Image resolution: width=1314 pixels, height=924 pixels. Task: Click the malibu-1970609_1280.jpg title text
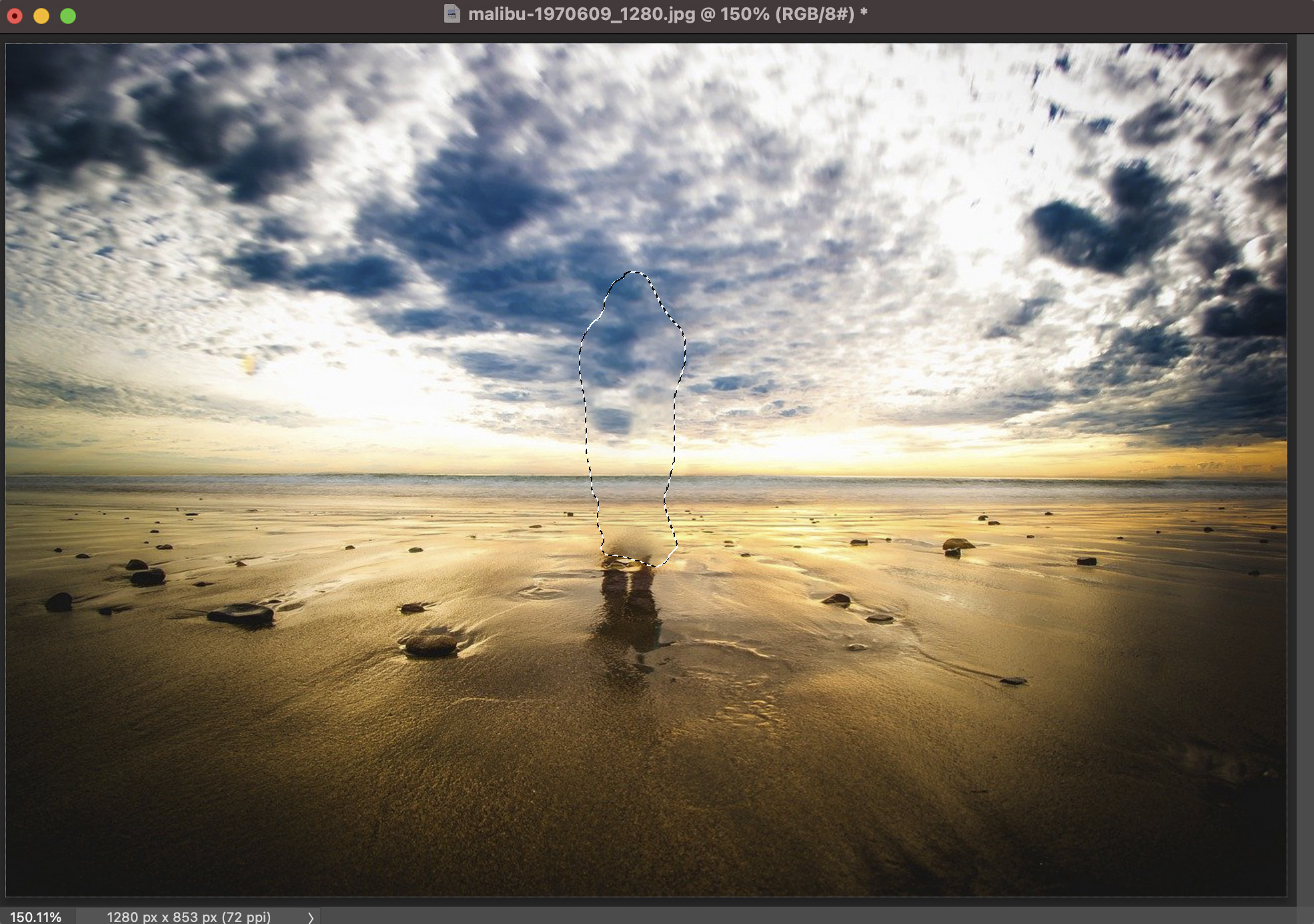coord(580,14)
